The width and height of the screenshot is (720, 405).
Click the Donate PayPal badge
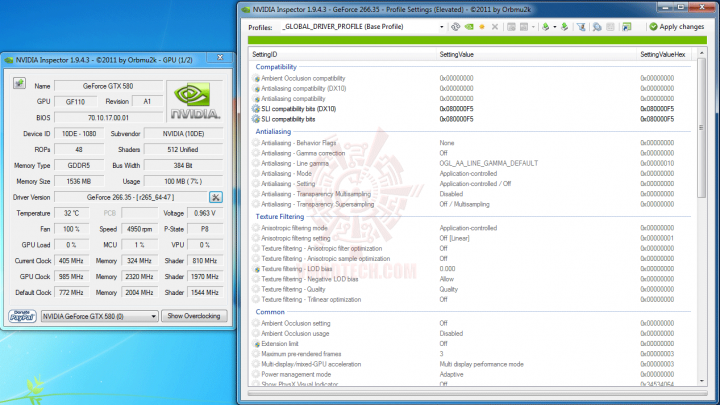click(22, 316)
